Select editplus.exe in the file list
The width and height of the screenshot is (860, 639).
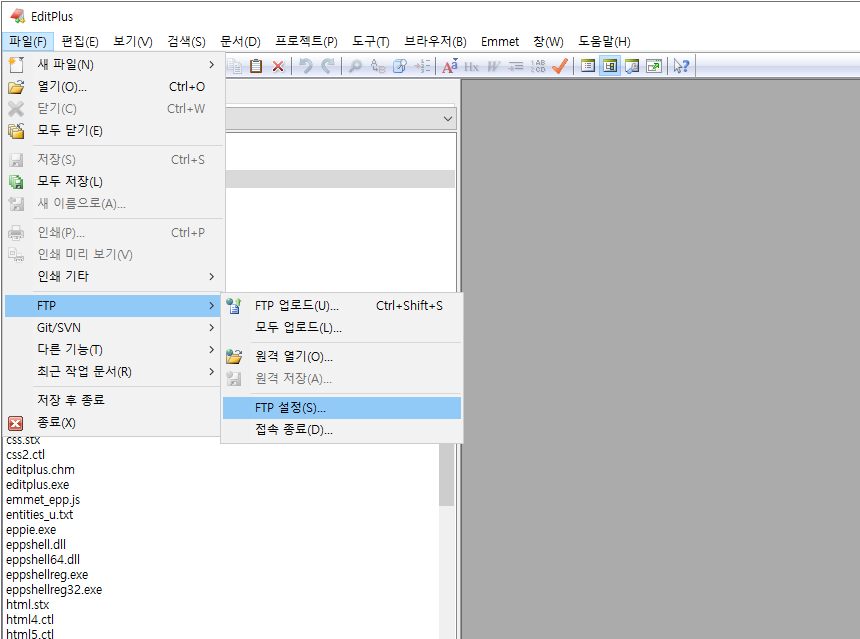coord(38,485)
